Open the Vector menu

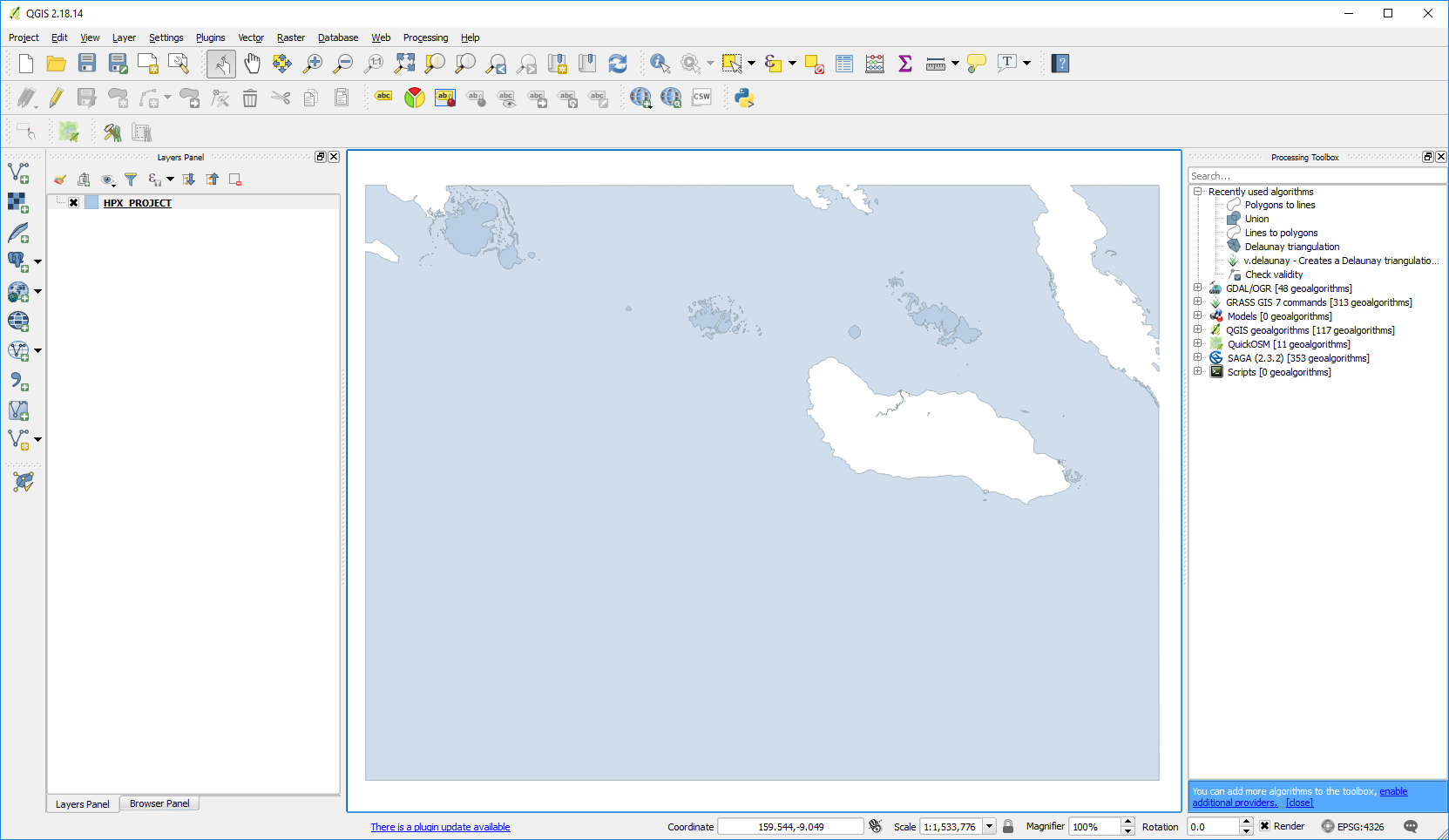251,37
